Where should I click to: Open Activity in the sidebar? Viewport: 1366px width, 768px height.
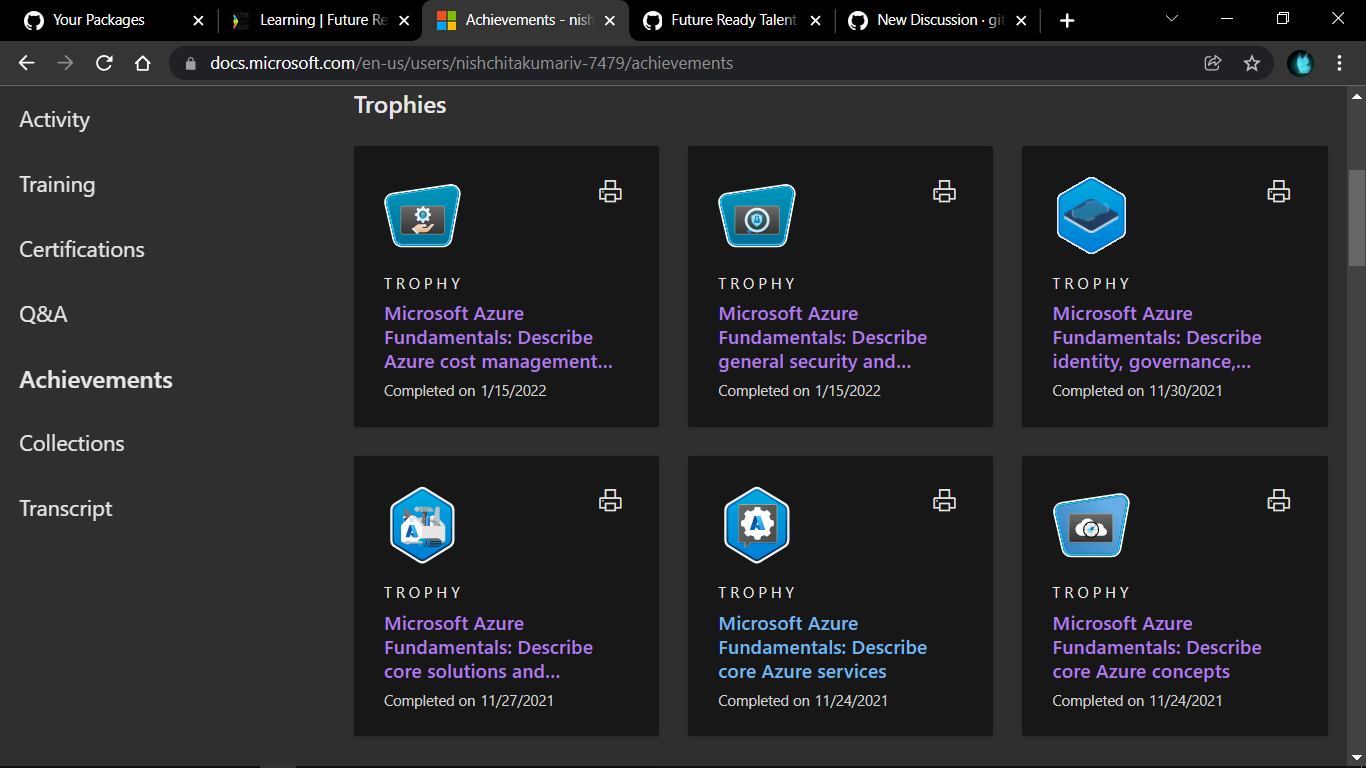(55, 120)
